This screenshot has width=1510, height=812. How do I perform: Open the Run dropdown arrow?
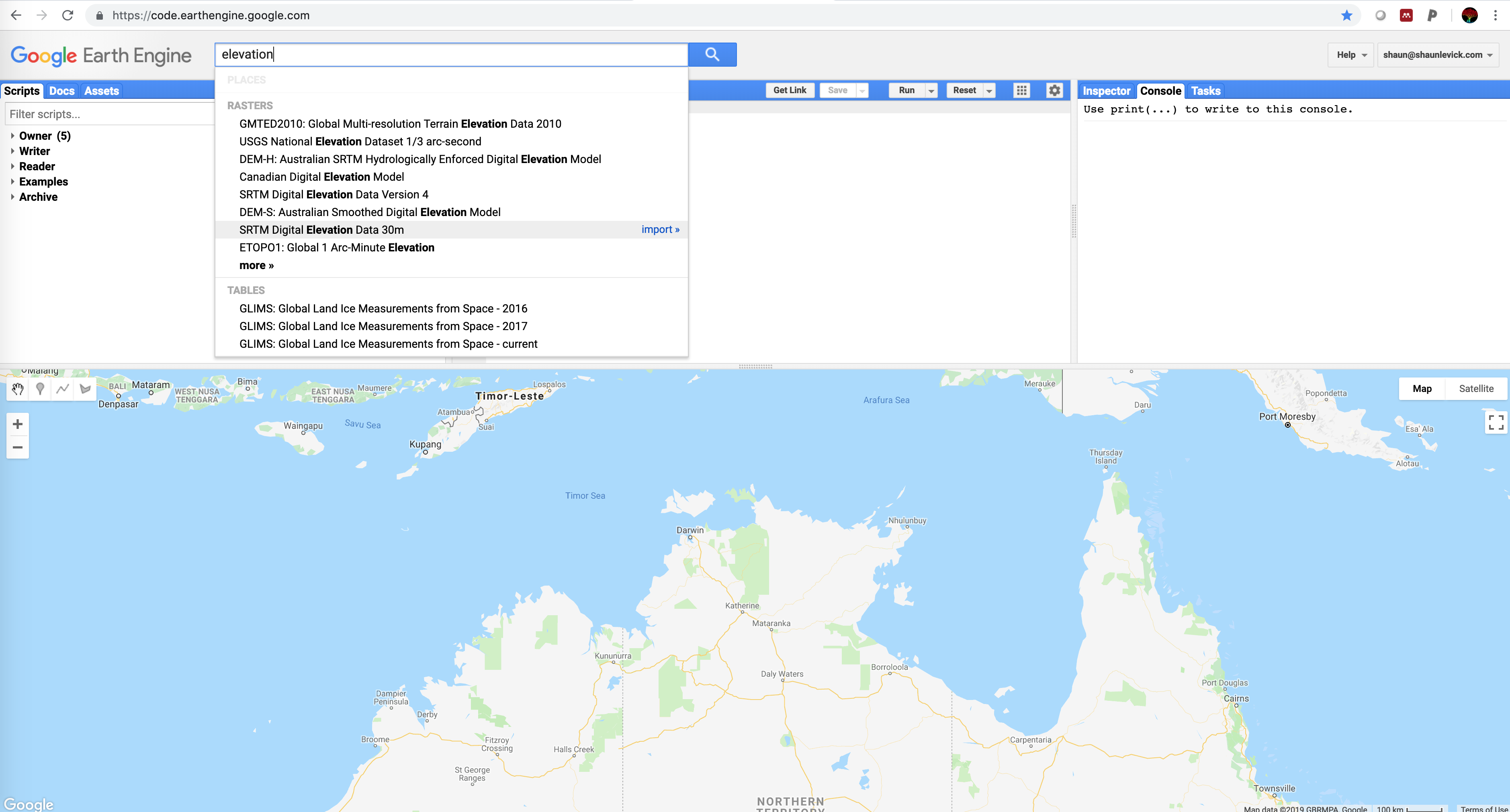931,90
